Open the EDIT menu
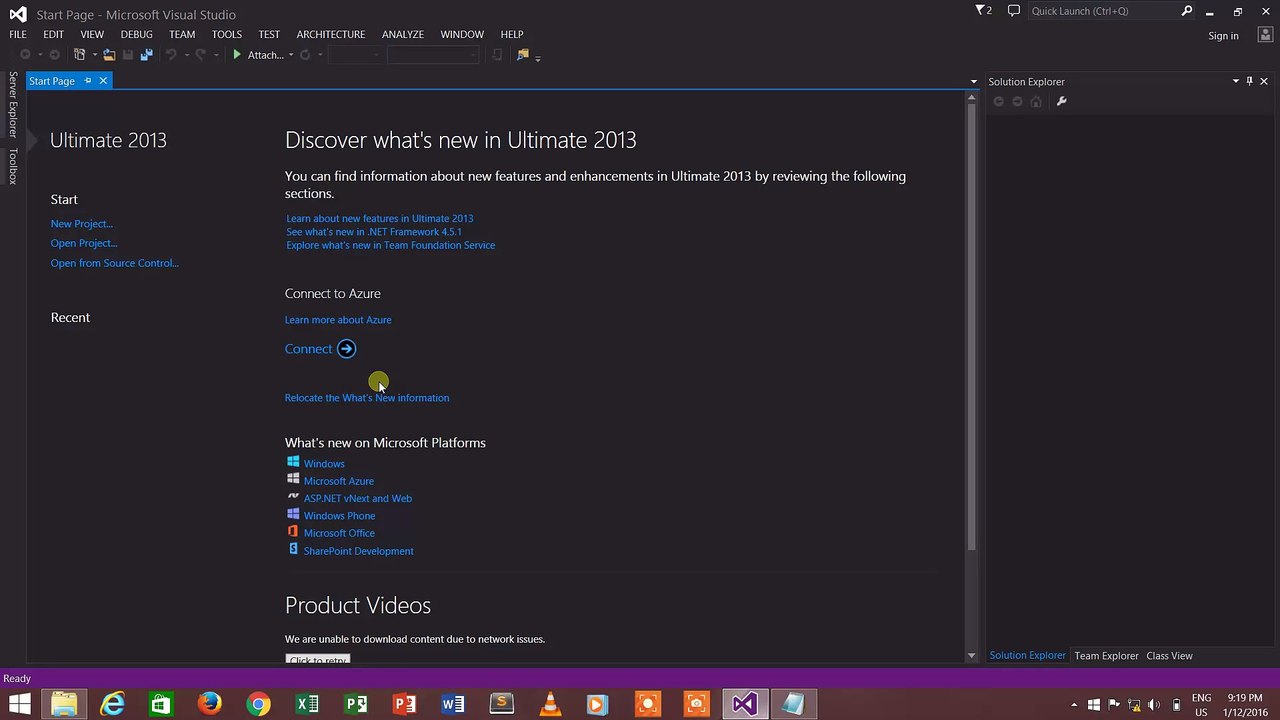1280x720 pixels. click(54, 34)
